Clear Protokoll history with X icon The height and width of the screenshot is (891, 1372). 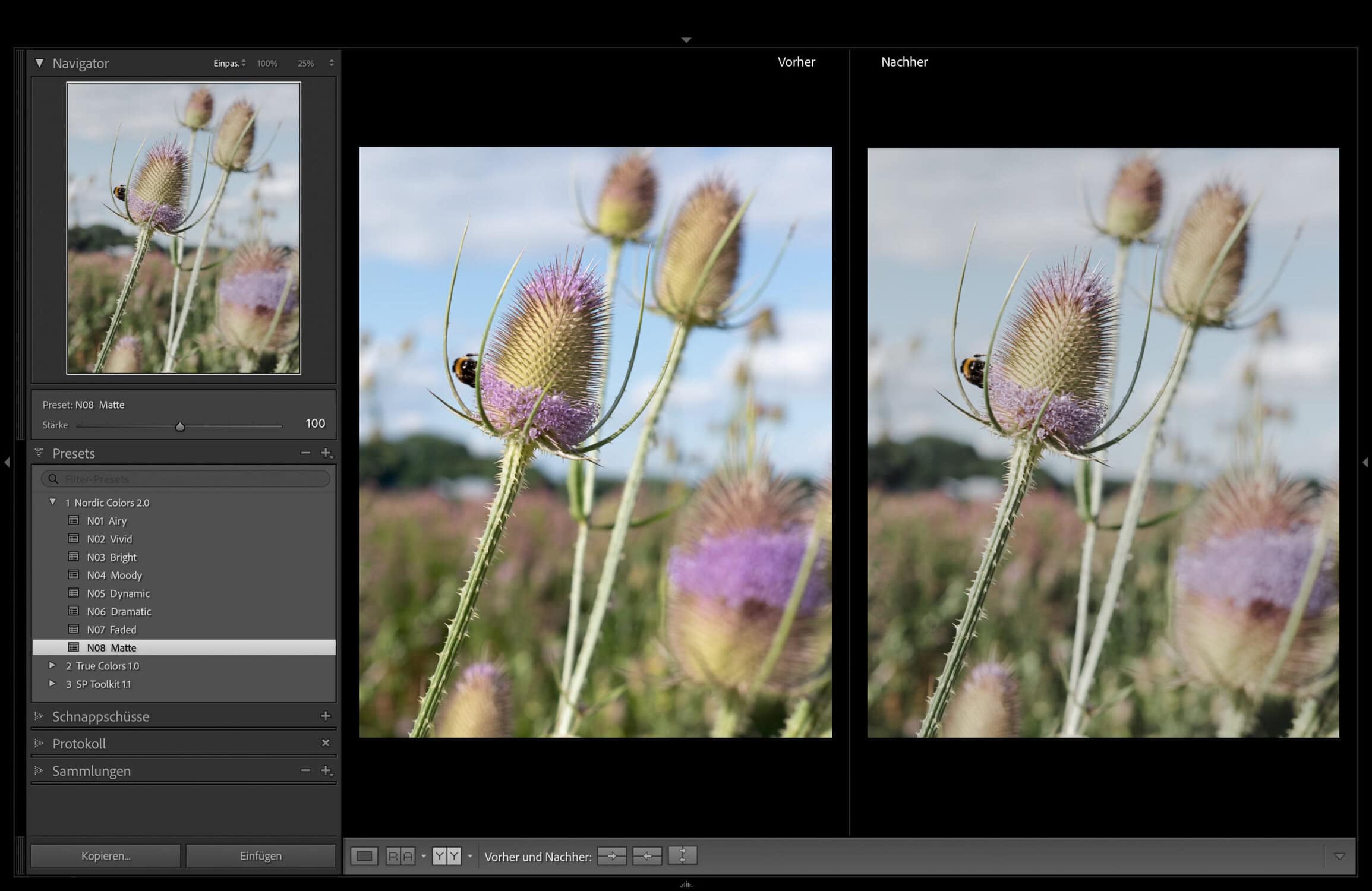[x=325, y=742]
